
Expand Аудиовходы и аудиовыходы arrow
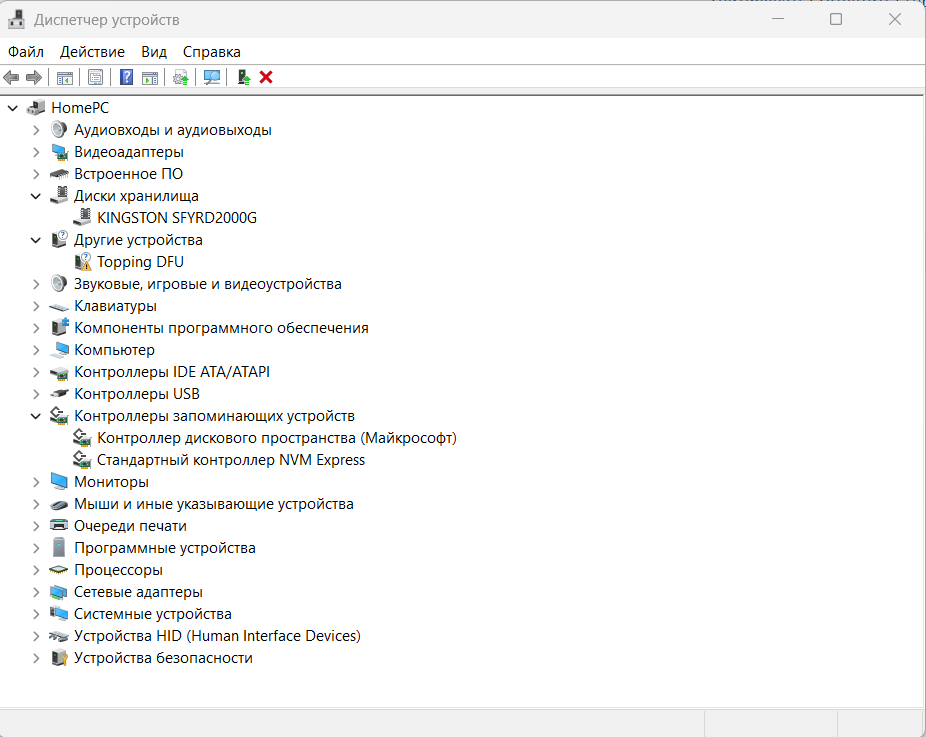(36, 130)
